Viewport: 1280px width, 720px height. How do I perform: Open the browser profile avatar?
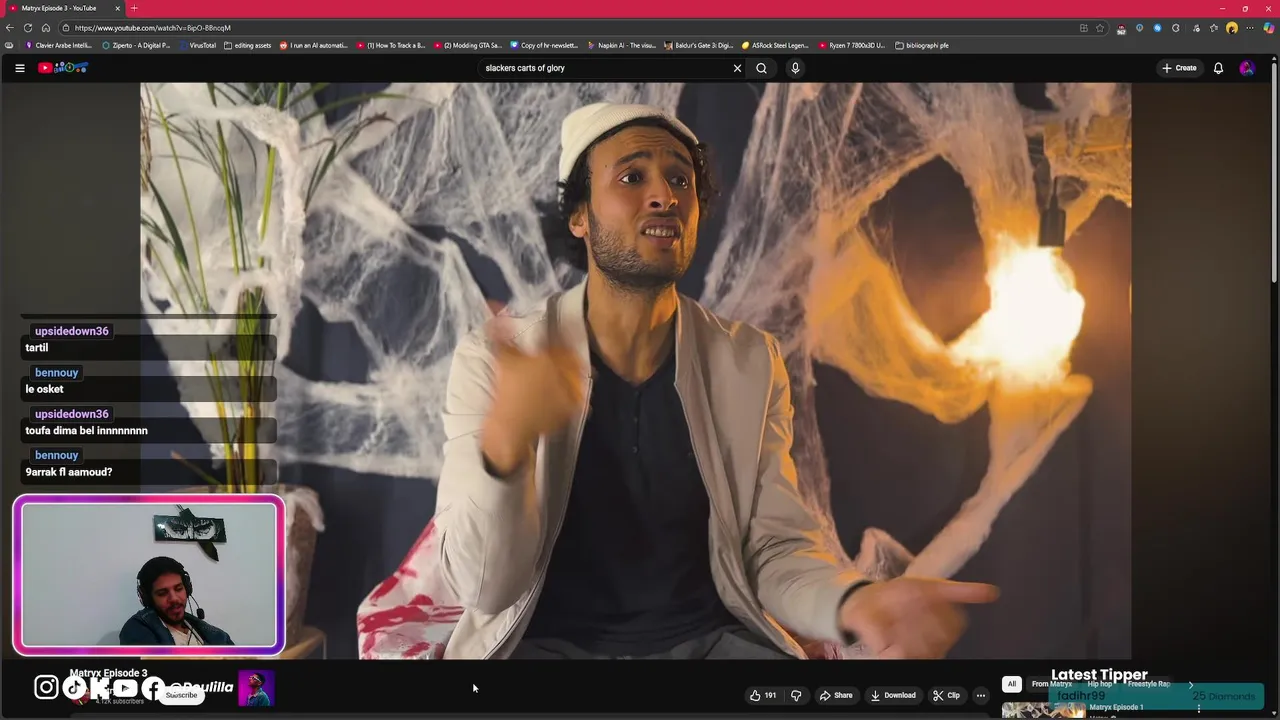(1232, 28)
